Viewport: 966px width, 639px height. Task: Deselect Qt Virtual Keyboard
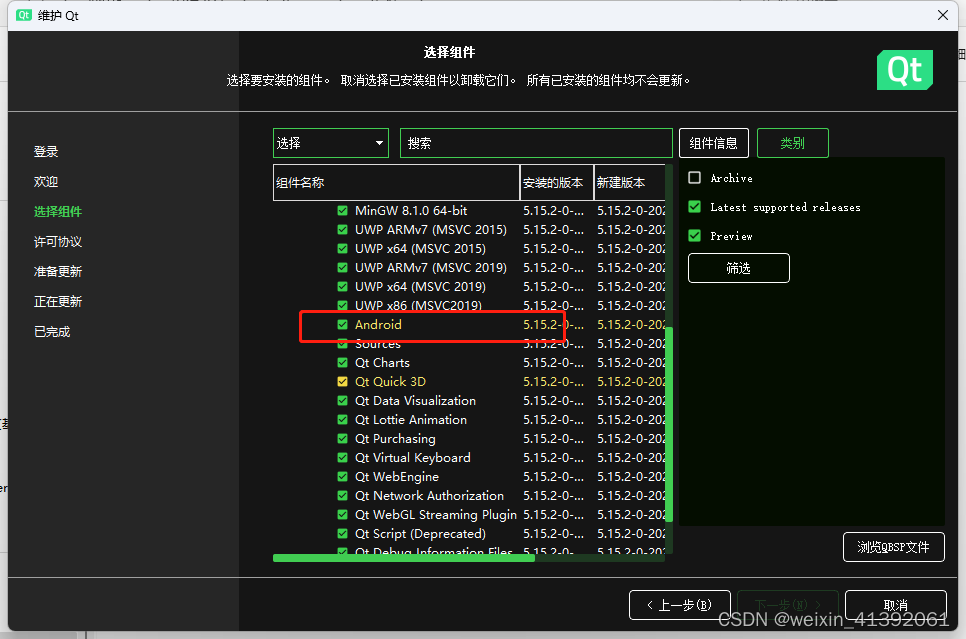coord(341,457)
